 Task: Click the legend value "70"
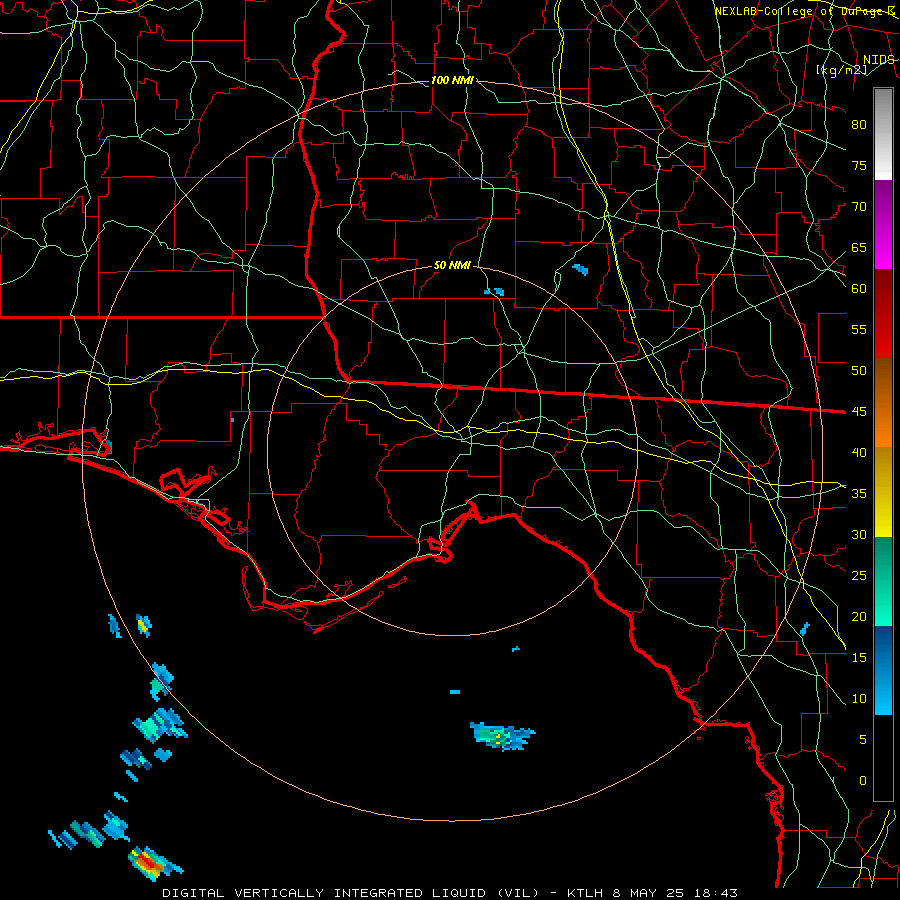(859, 207)
